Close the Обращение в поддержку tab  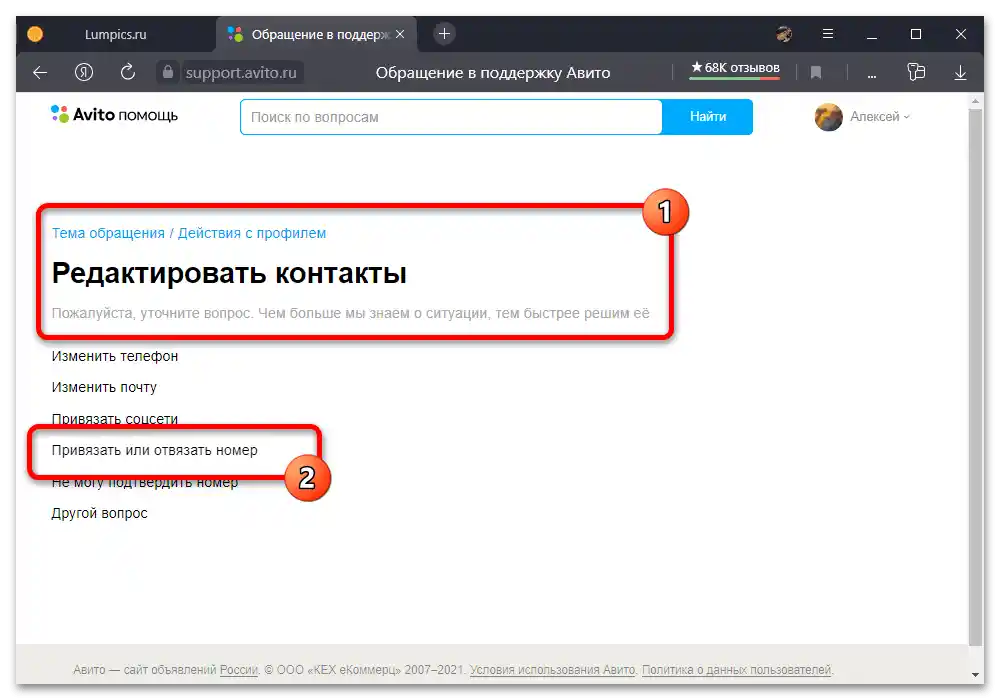pos(400,34)
